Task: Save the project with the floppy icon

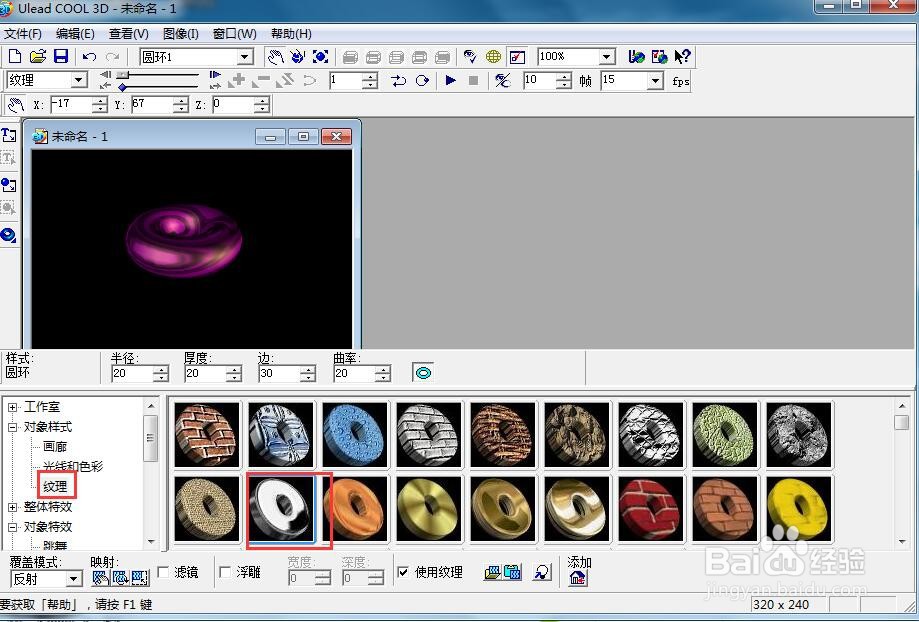Action: tap(61, 56)
